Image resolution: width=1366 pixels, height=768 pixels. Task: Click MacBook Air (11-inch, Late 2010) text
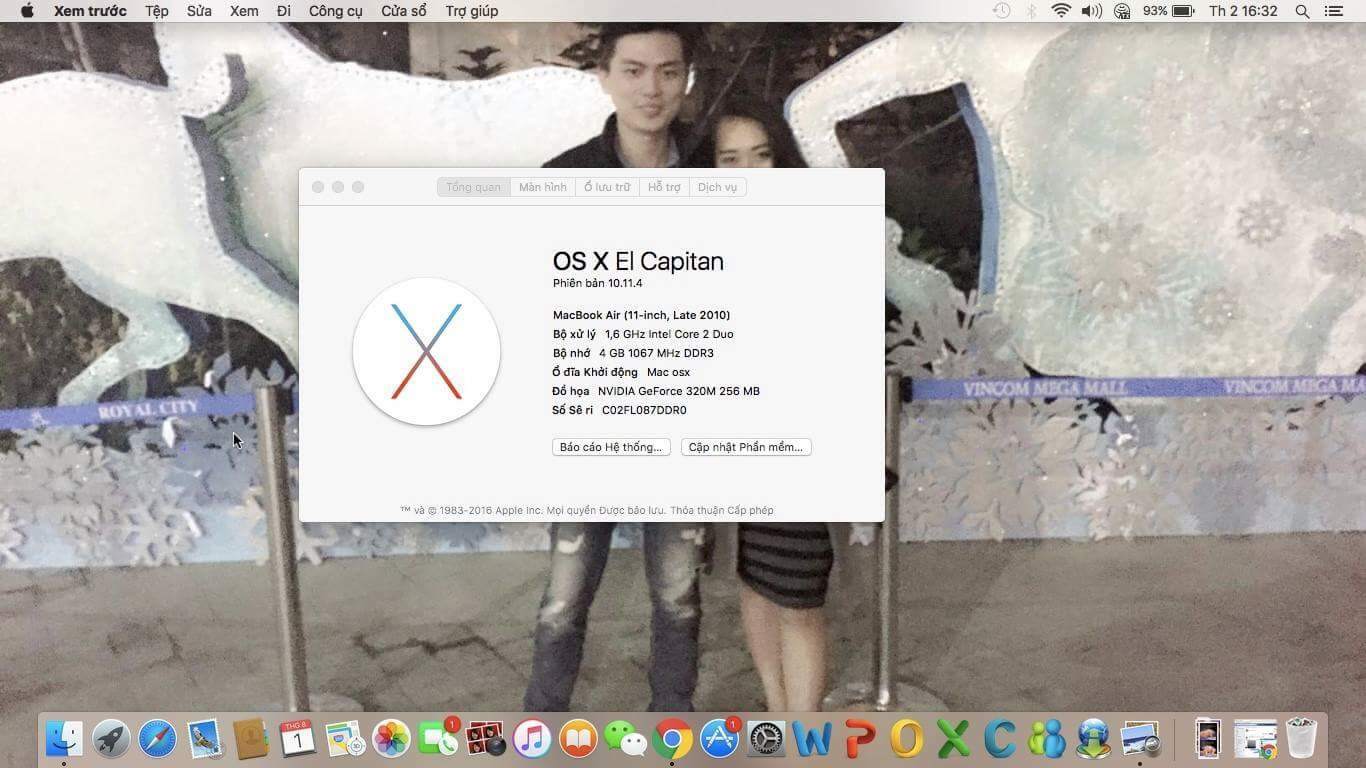click(x=641, y=315)
